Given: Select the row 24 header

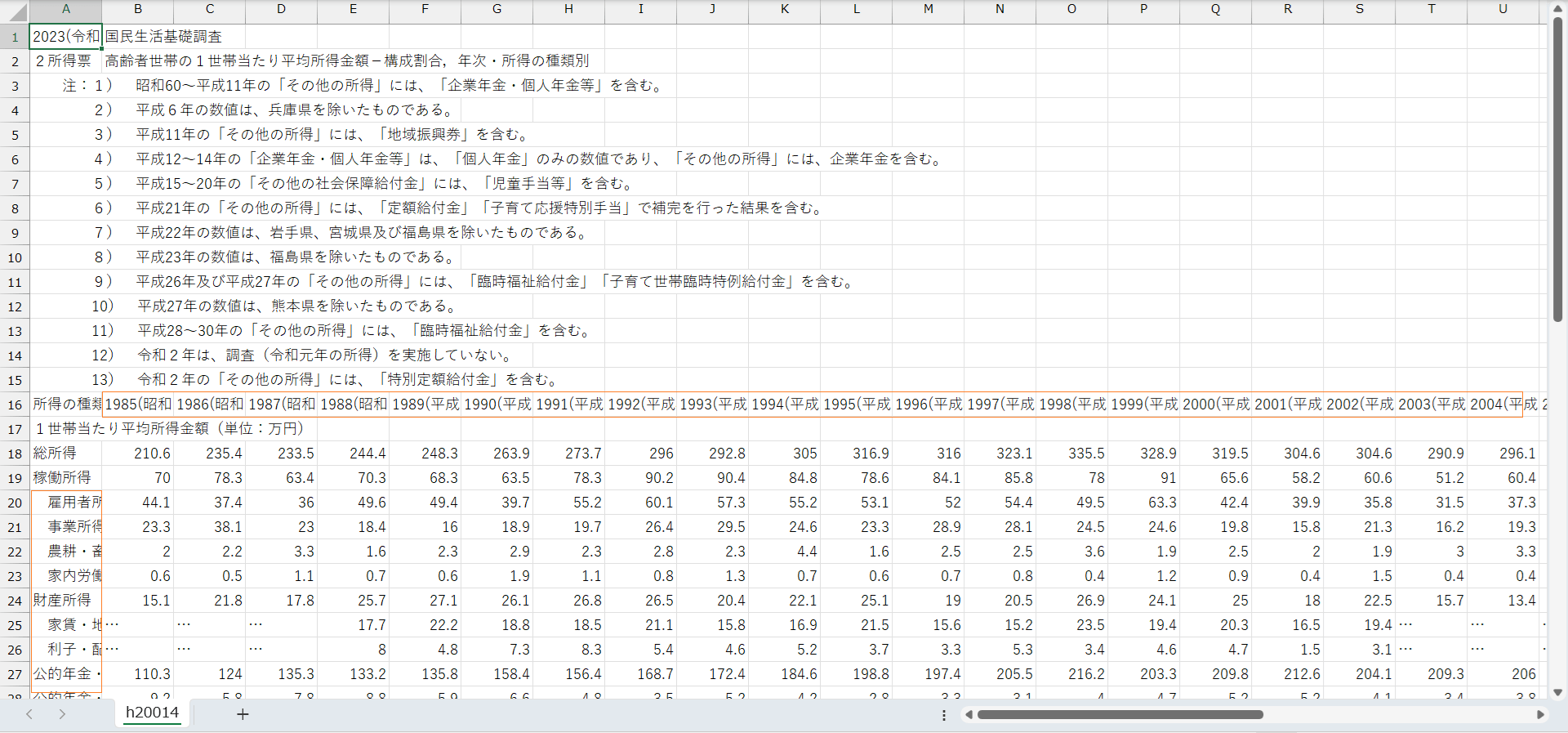Looking at the screenshot, I should point(15,601).
